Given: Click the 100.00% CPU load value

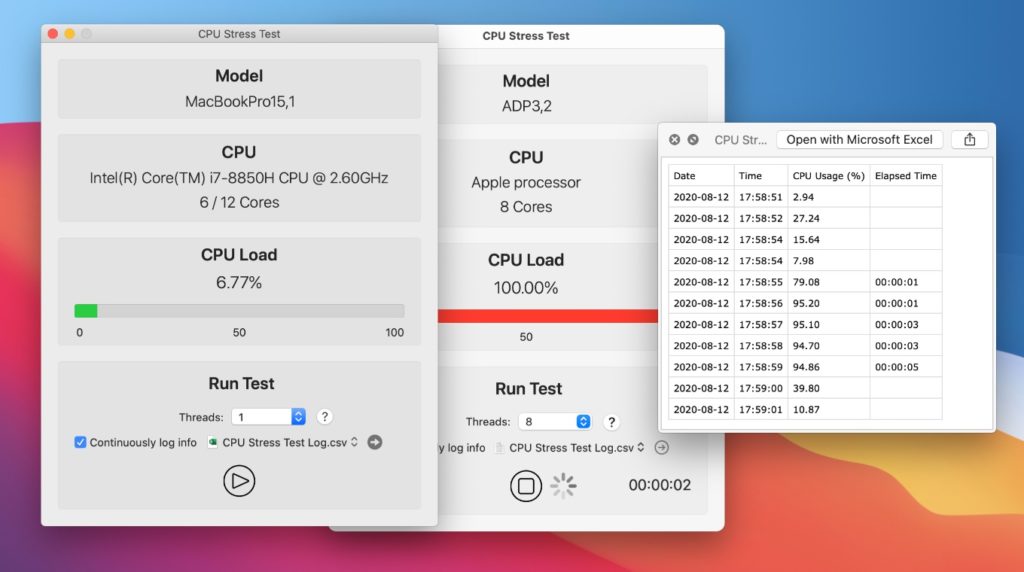Looking at the screenshot, I should [526, 287].
